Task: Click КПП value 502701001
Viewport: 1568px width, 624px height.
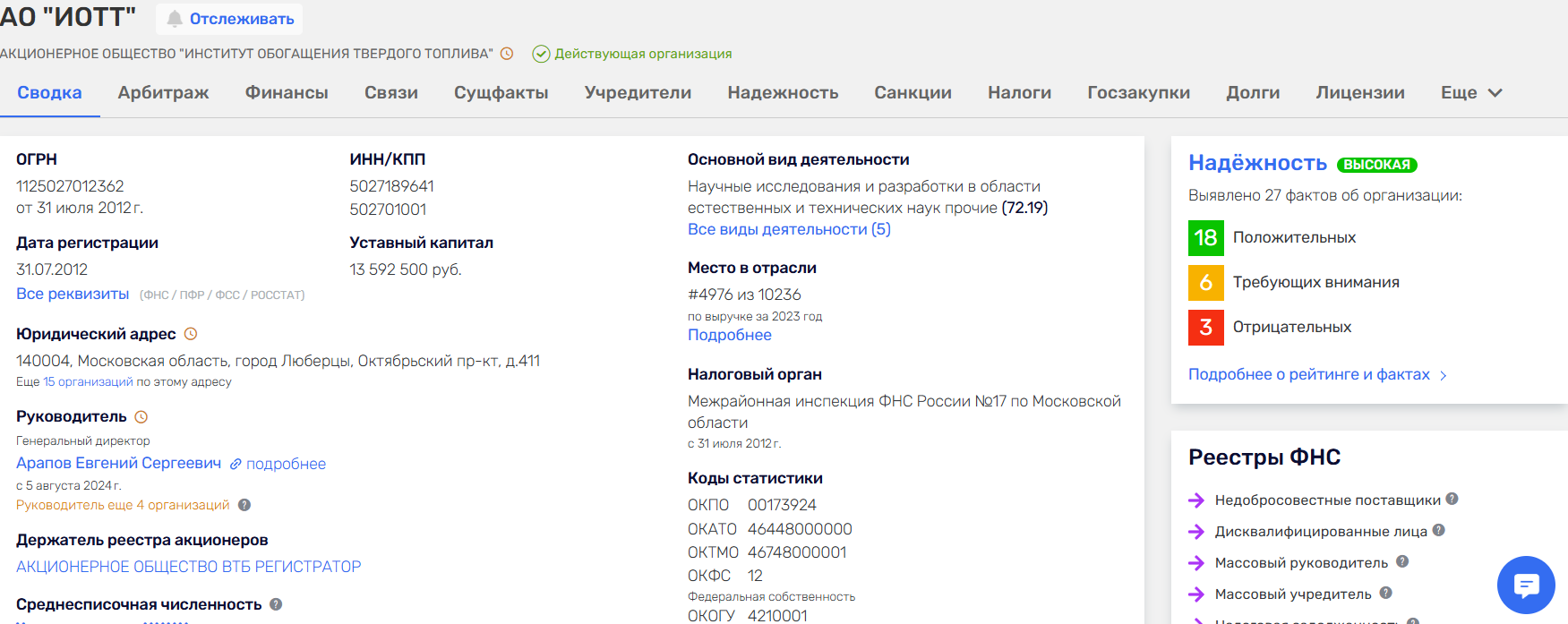Action: pos(388,209)
